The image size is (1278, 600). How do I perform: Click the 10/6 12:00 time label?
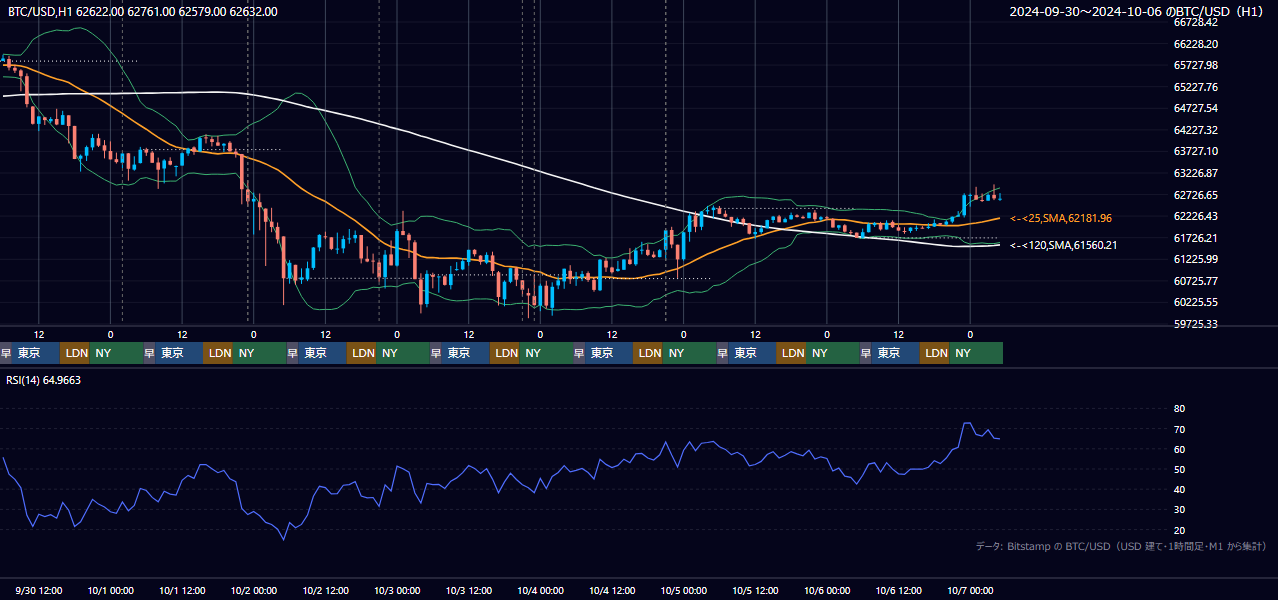pos(899,590)
